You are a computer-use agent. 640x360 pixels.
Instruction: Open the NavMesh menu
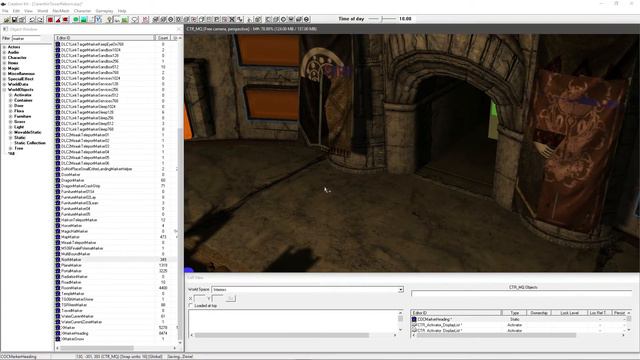pos(61,11)
